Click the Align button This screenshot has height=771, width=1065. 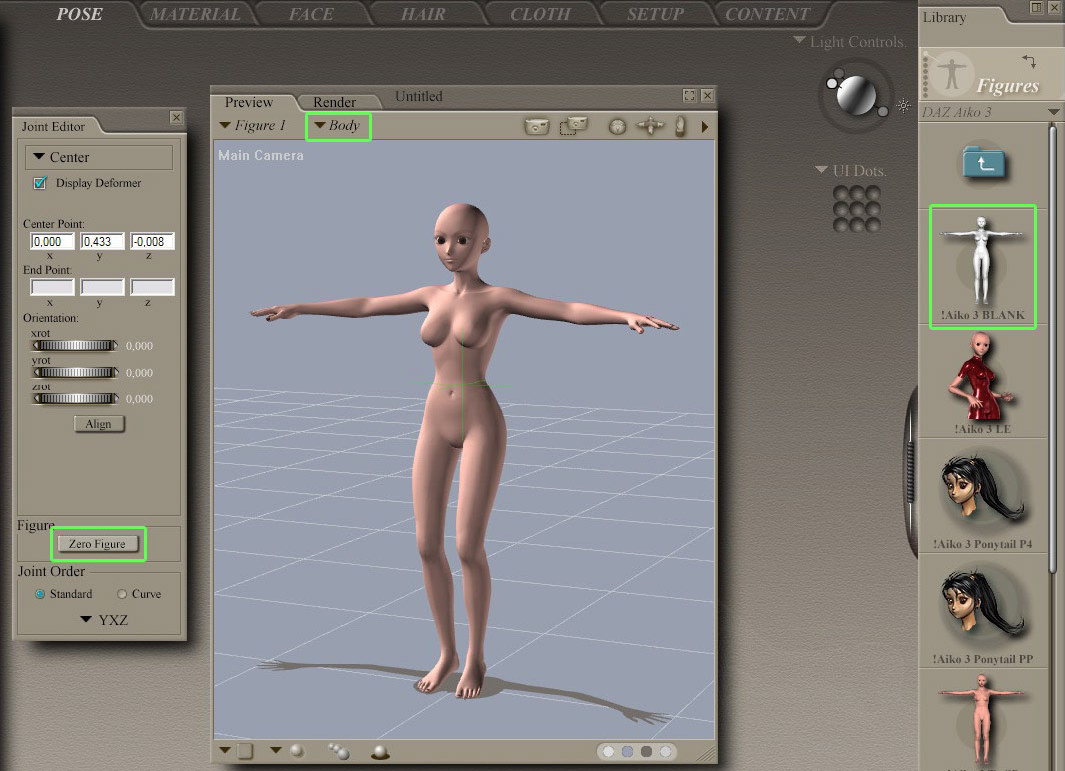98,424
